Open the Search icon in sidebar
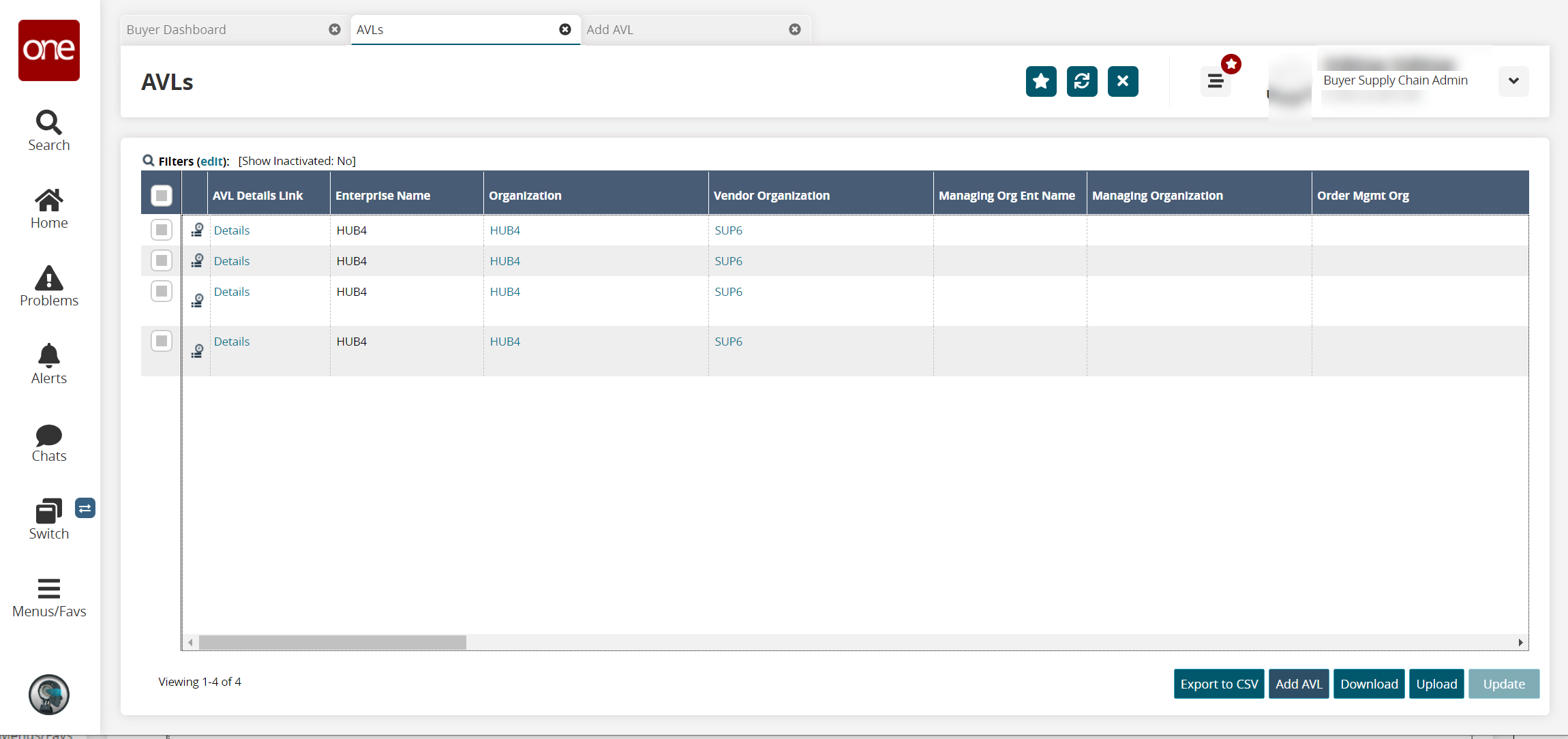Viewport: 1568px width, 739px height. point(48,130)
